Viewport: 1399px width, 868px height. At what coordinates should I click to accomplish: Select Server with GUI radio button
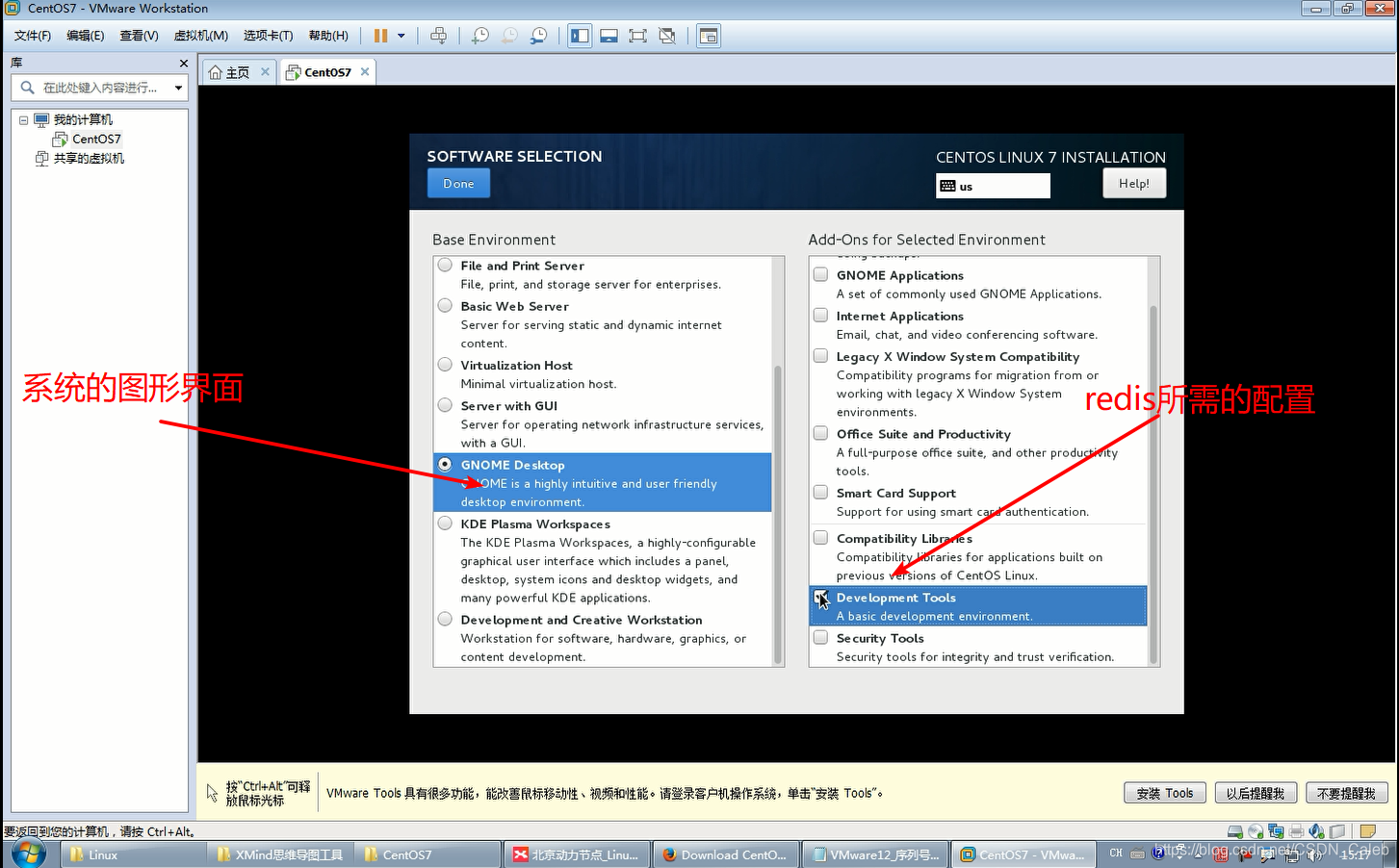point(445,405)
